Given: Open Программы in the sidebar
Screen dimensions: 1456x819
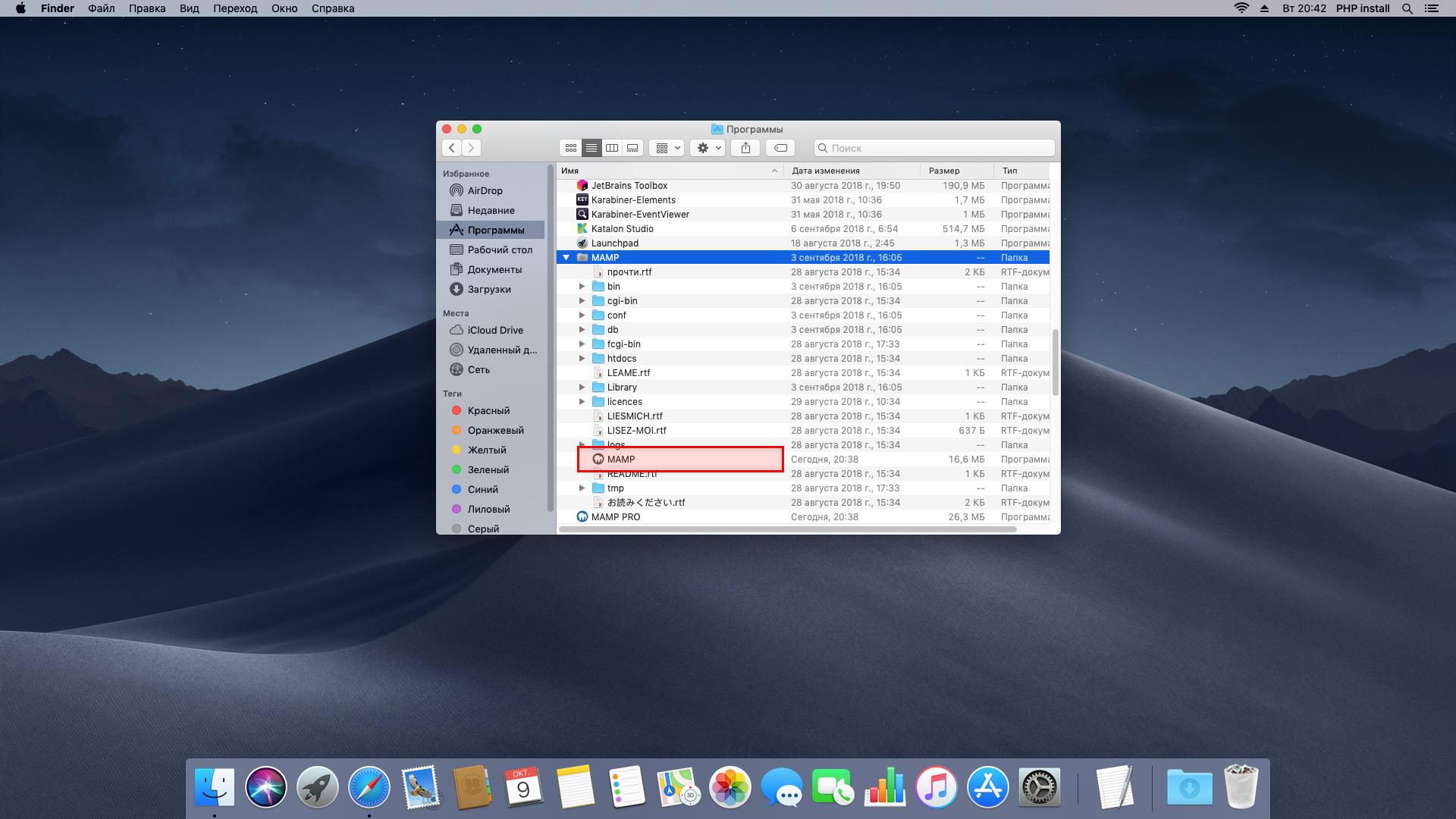Looking at the screenshot, I should (x=491, y=231).
